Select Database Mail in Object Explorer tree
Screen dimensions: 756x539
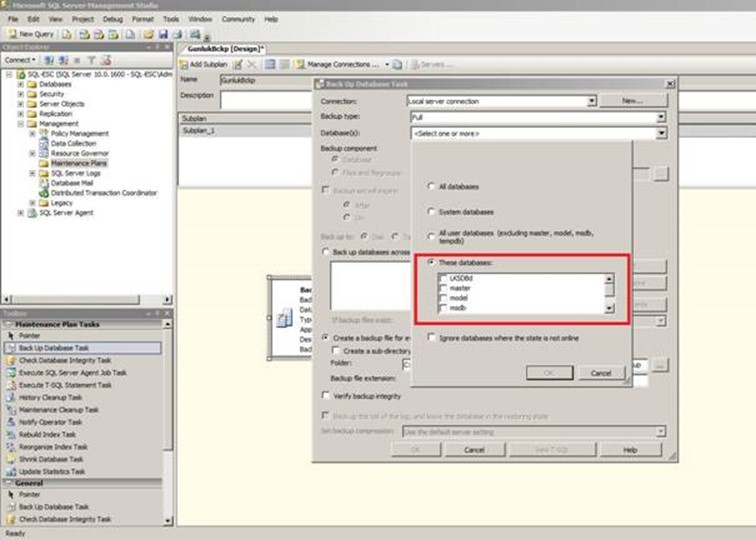72,183
